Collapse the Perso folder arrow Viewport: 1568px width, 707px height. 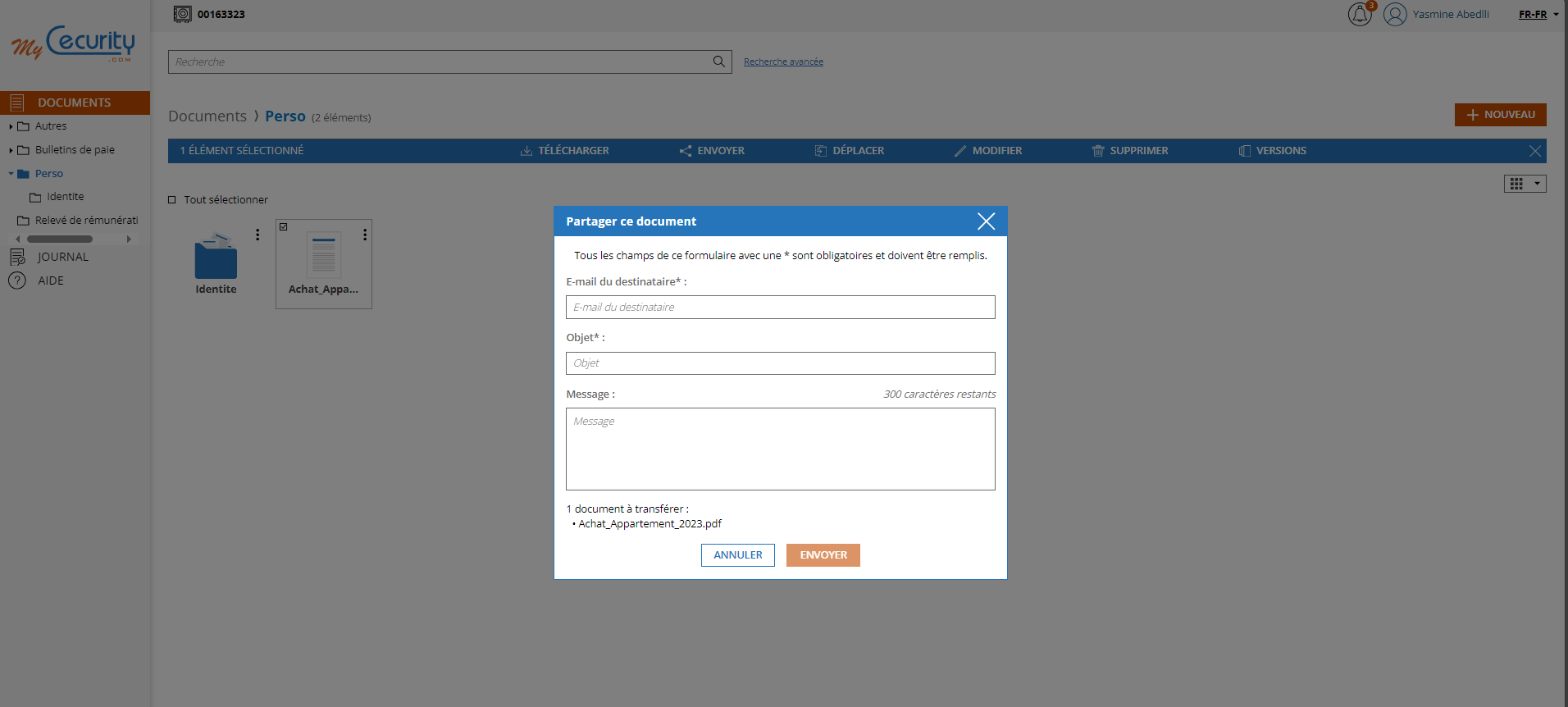[x=11, y=174]
